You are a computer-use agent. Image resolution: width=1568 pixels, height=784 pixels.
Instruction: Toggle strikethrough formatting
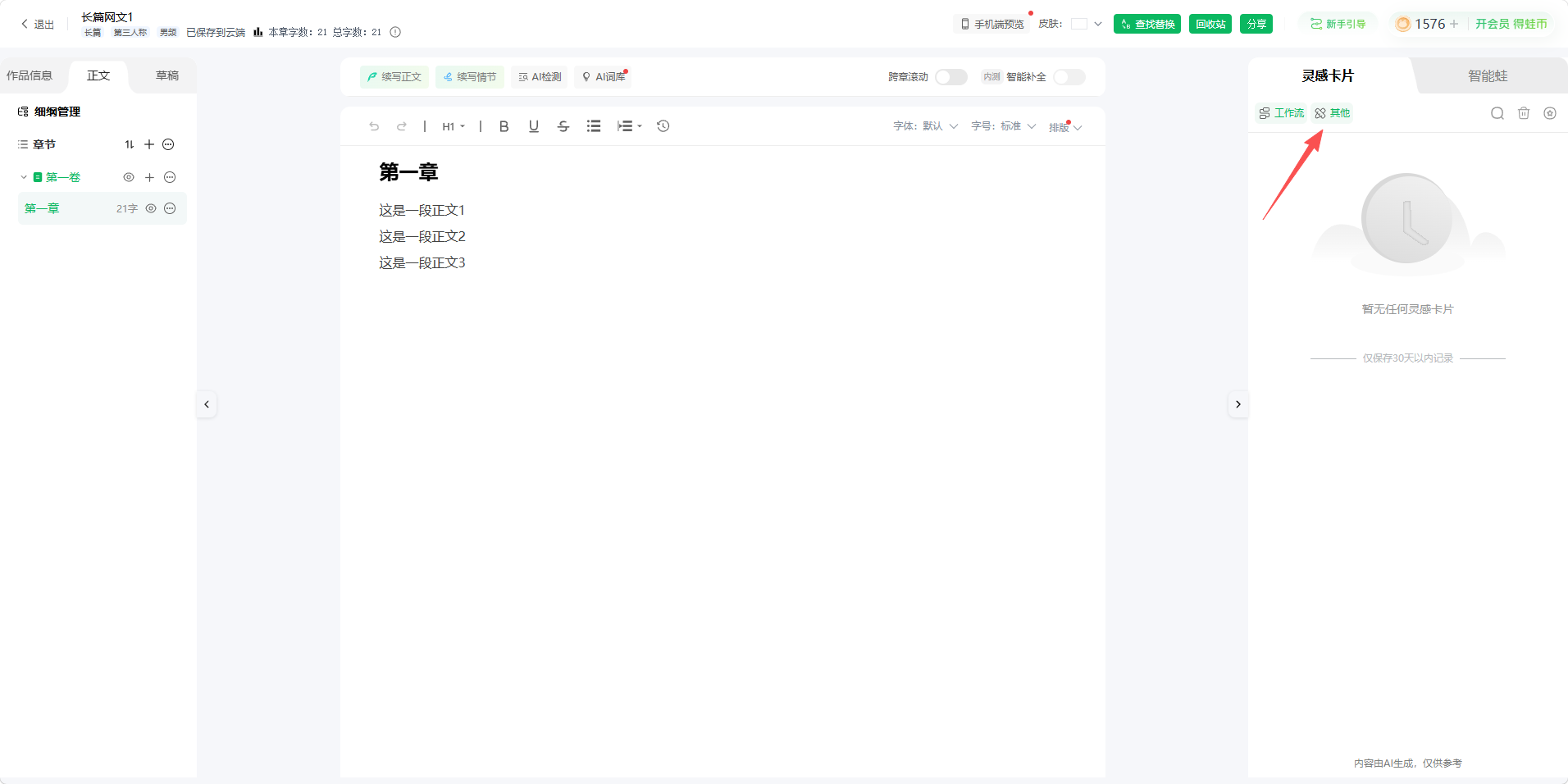[563, 126]
